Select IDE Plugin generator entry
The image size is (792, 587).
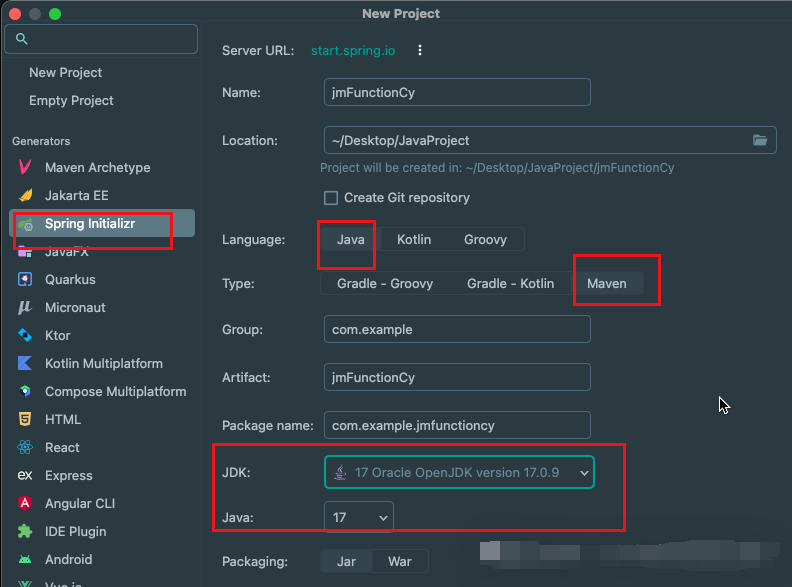(x=75, y=531)
